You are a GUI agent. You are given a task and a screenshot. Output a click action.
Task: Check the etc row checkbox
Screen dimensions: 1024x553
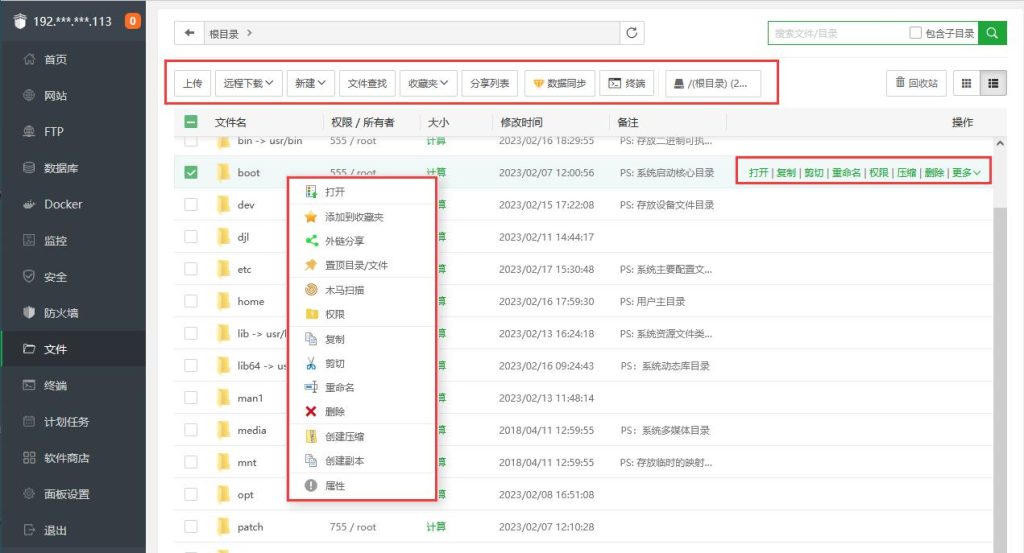pos(191,268)
